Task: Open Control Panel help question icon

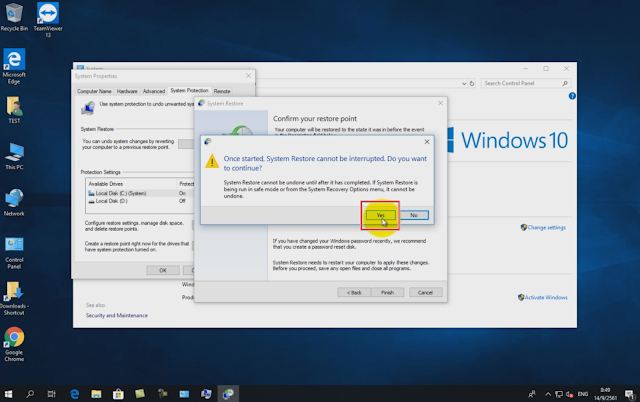Action: coord(572,96)
